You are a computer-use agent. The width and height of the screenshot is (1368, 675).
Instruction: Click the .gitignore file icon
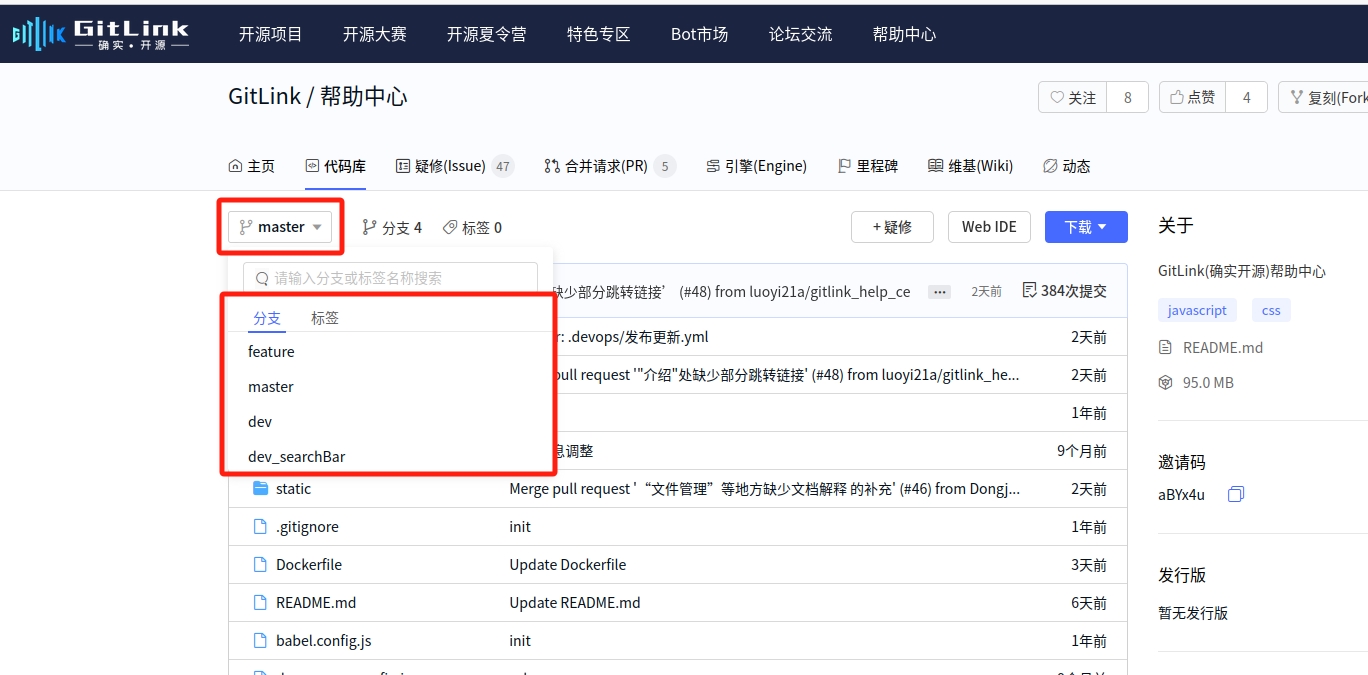(x=260, y=526)
